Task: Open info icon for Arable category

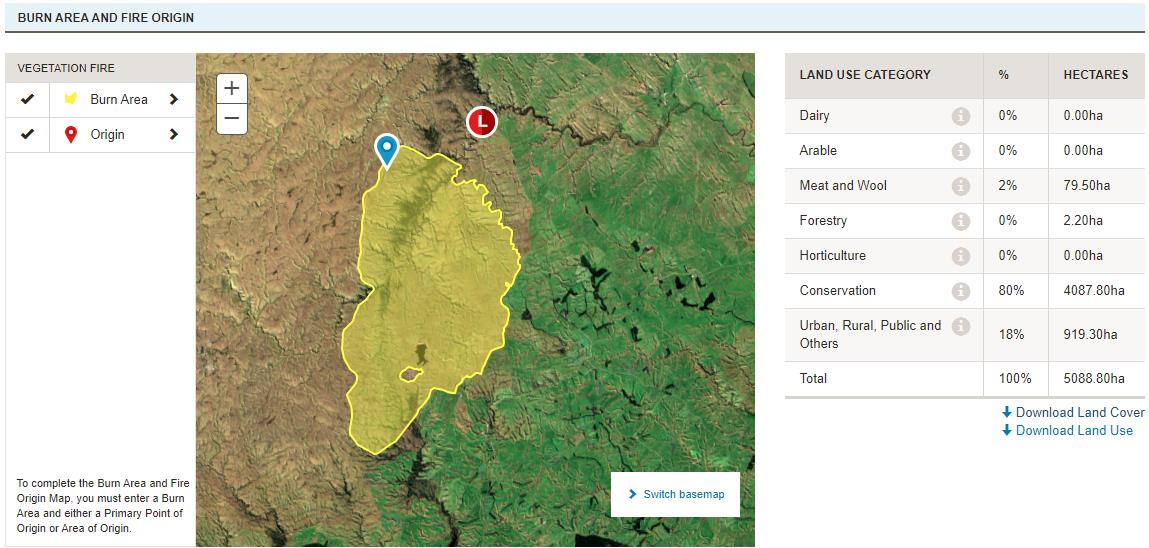Action: click(x=960, y=151)
